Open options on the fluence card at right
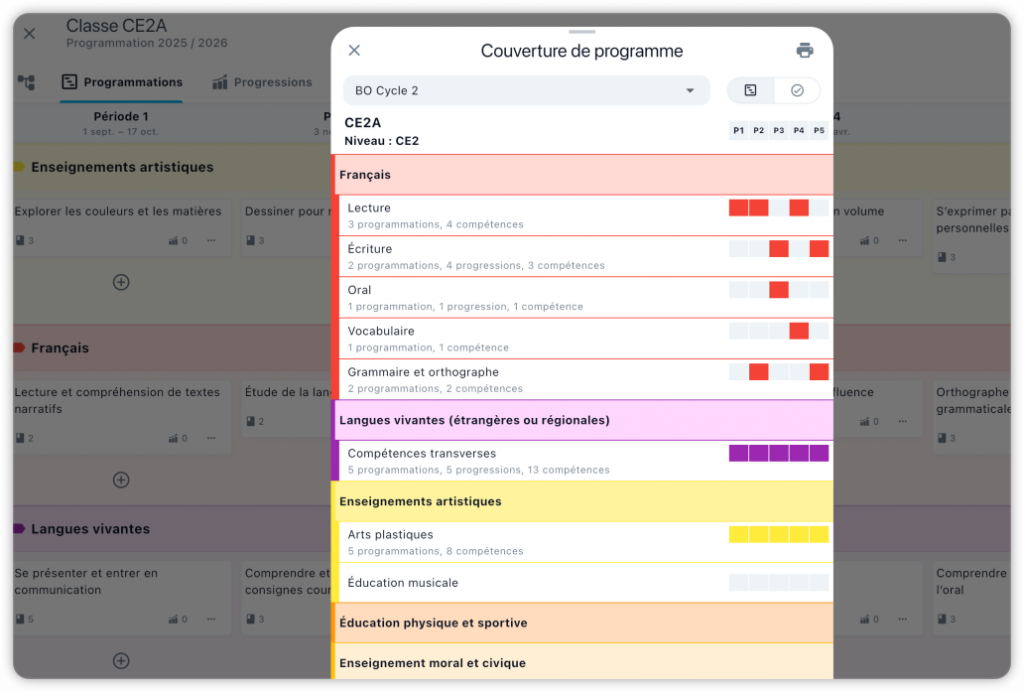1024x692 pixels. pos(902,421)
